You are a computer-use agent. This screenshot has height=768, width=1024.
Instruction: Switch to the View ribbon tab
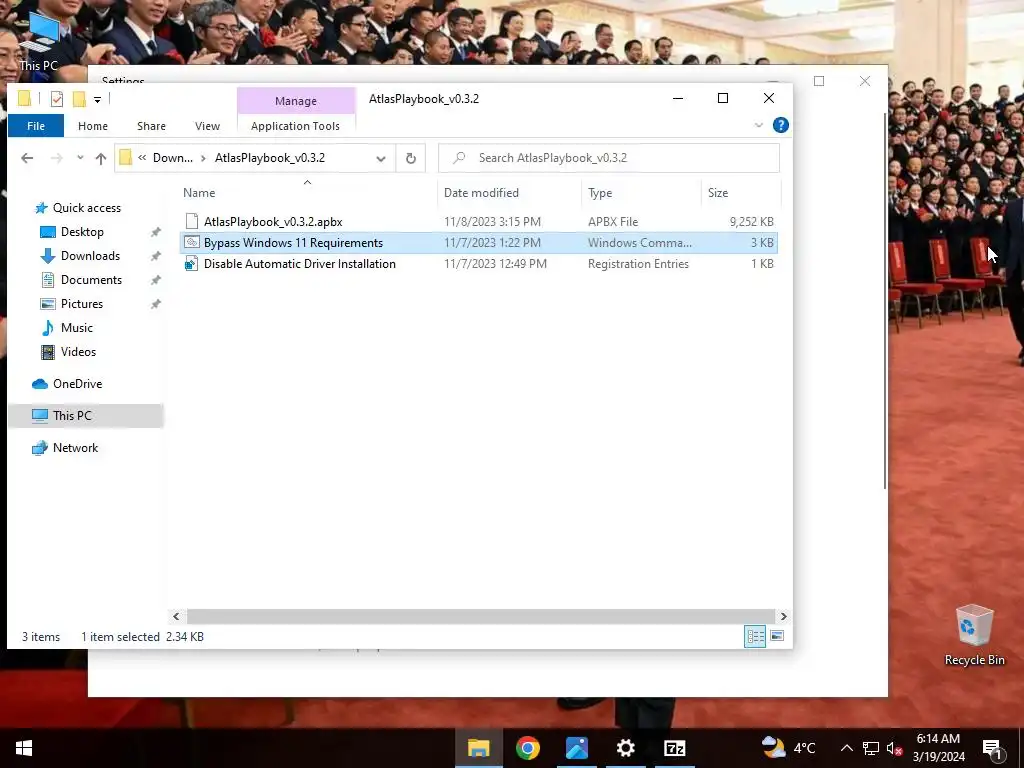click(x=207, y=126)
